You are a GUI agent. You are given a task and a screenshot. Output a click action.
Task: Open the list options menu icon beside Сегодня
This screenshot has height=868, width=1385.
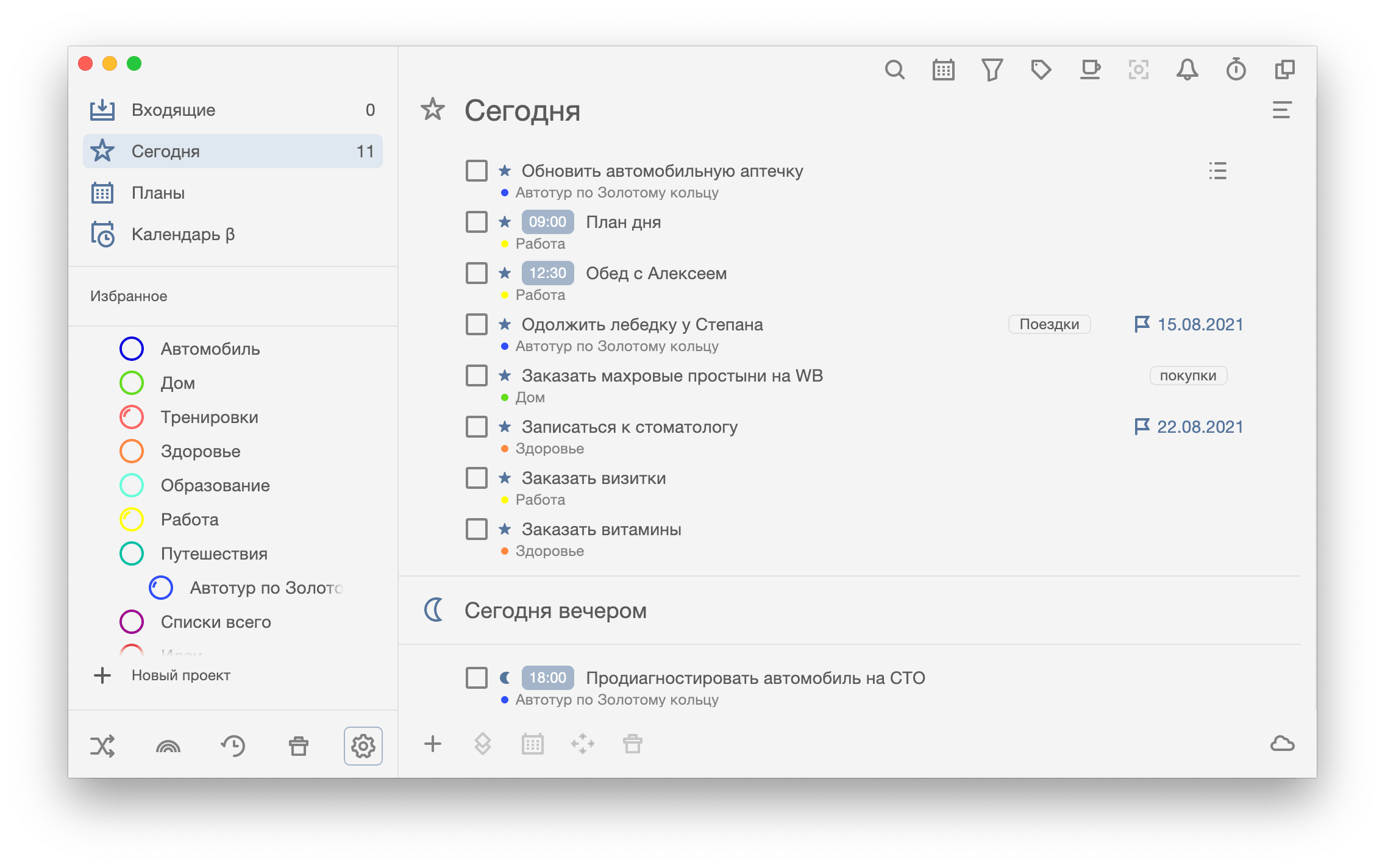point(1281,110)
